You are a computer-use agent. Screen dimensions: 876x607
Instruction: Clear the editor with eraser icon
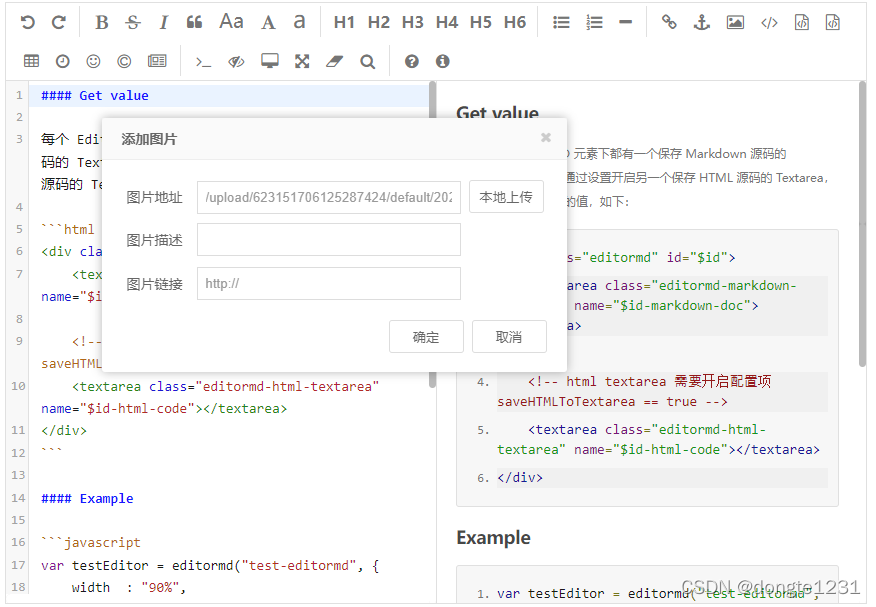click(334, 61)
